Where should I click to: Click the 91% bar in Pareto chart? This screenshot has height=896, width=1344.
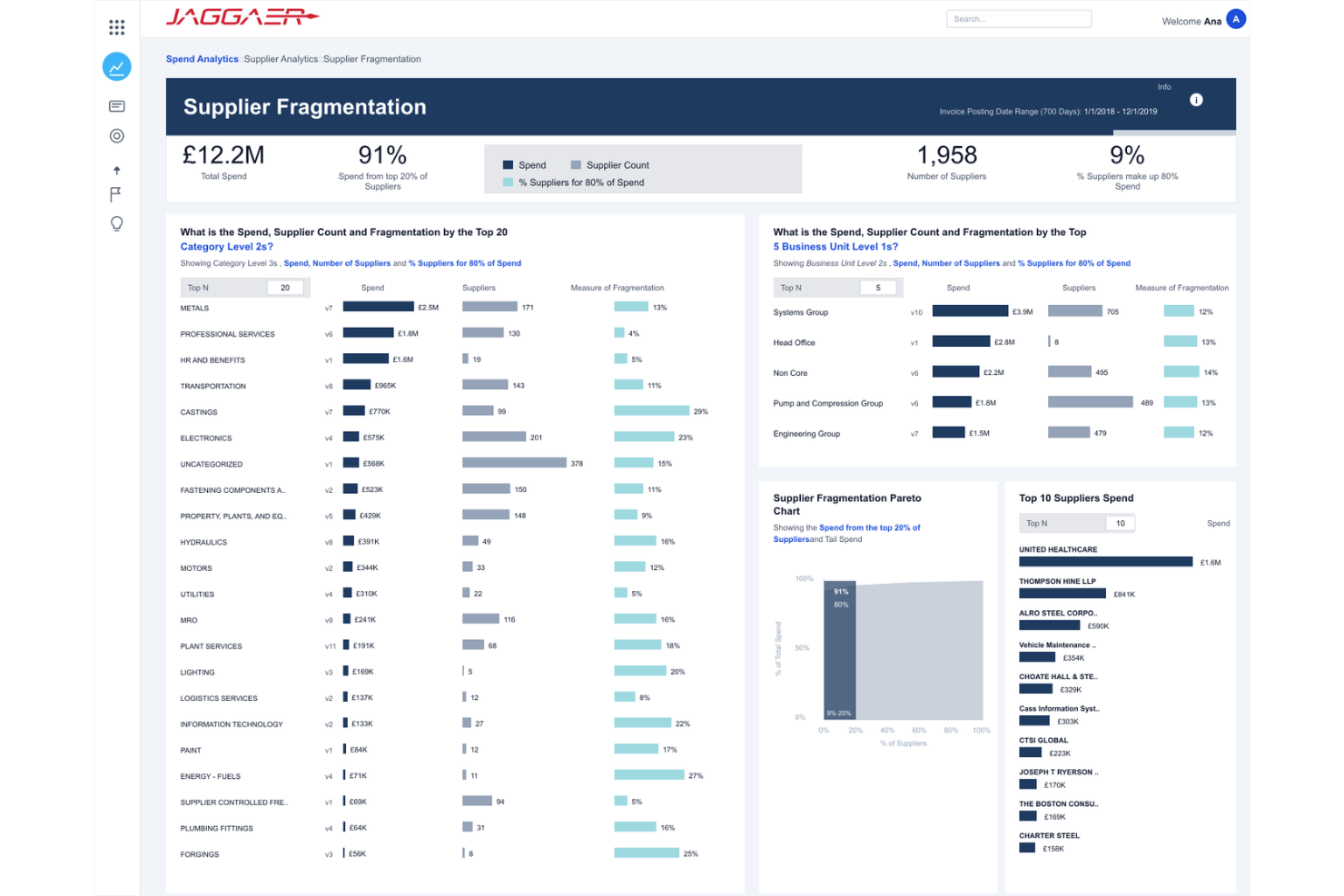pyautogui.click(x=840, y=650)
